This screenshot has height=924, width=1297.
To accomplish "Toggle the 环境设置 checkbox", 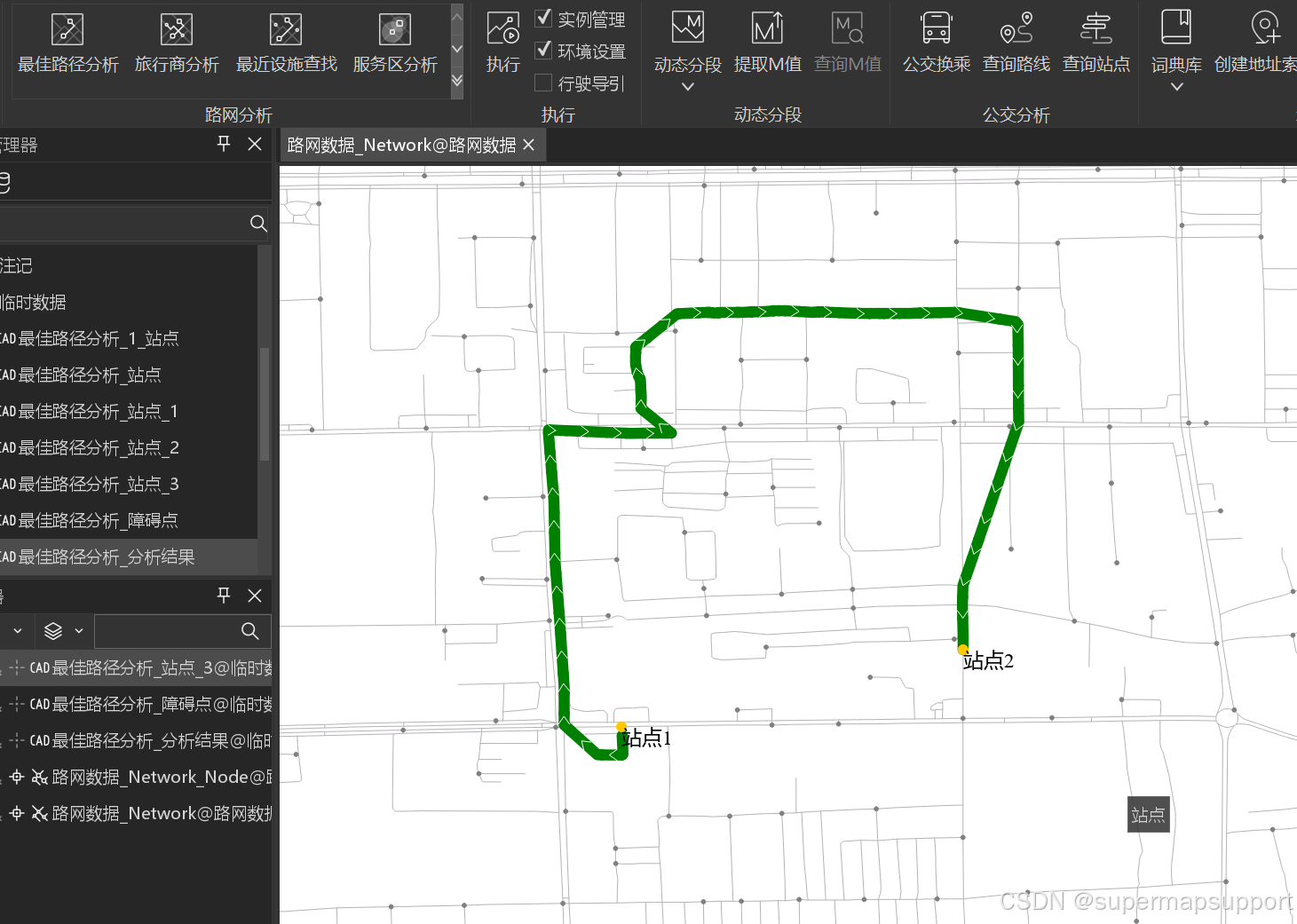I will click(x=543, y=51).
